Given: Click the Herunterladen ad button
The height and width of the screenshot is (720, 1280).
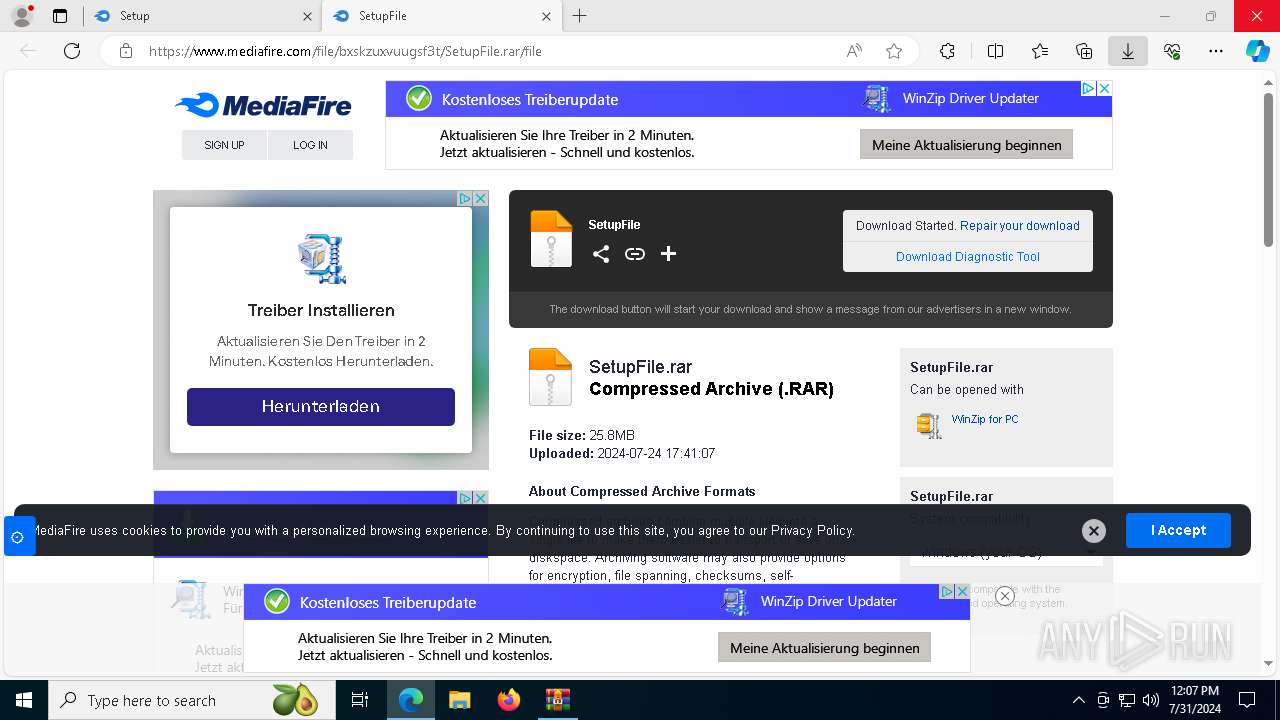Looking at the screenshot, I should [x=321, y=407].
